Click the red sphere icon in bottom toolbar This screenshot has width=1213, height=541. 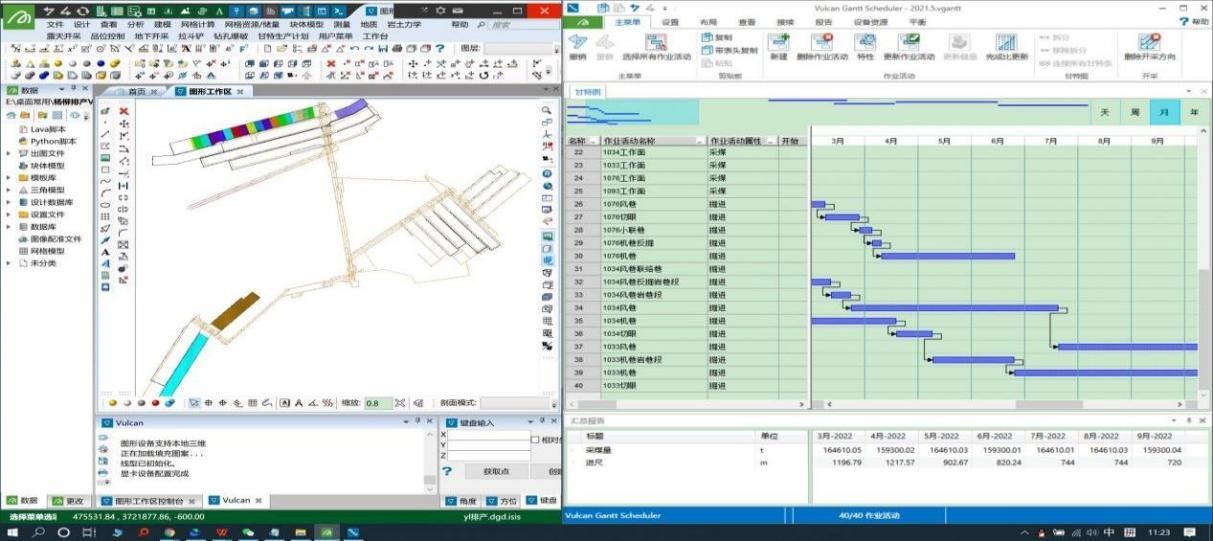(x=155, y=403)
